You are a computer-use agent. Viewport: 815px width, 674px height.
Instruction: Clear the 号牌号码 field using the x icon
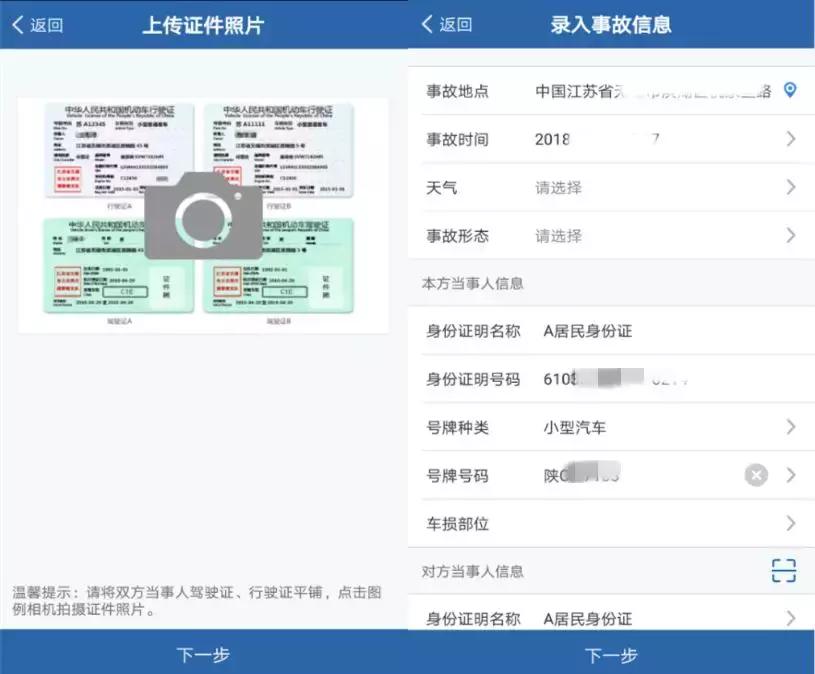756,475
